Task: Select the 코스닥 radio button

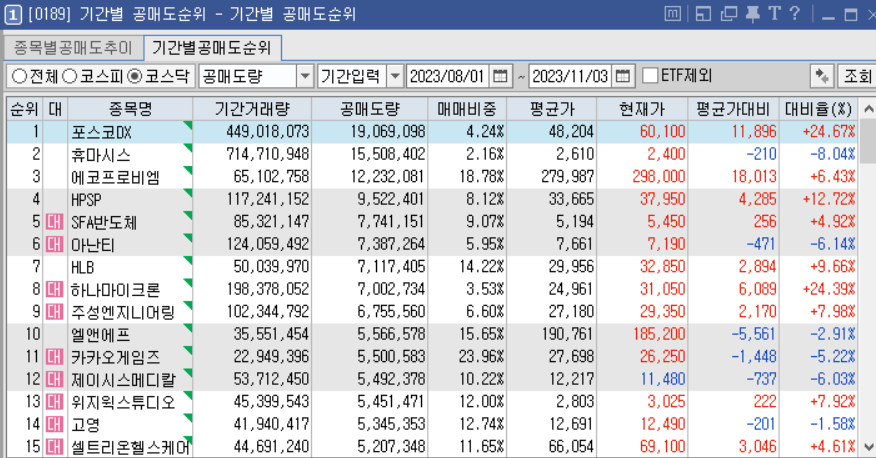Action: [135, 76]
